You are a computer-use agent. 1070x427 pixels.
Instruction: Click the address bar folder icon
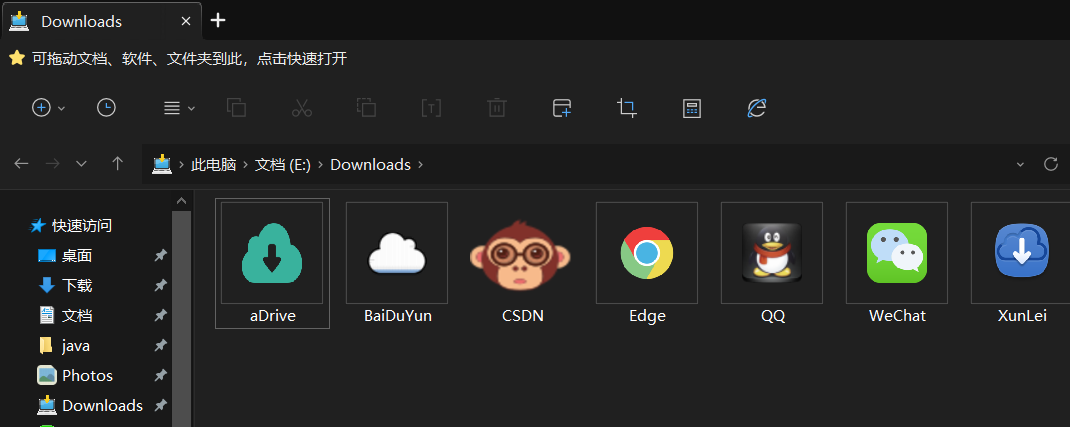162,164
